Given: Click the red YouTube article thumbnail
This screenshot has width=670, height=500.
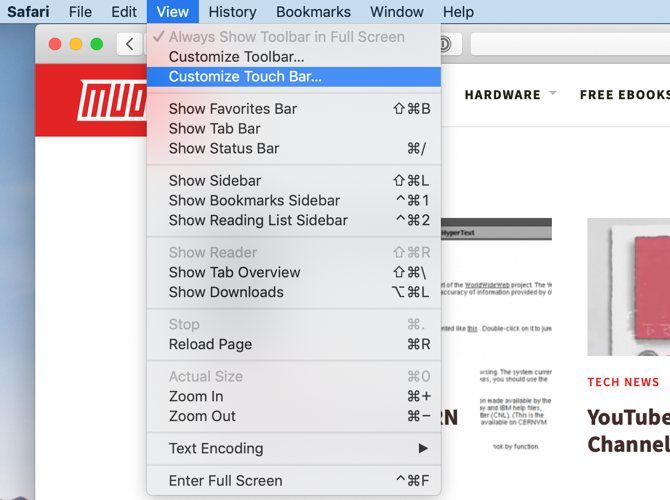Looking at the screenshot, I should click(x=629, y=287).
